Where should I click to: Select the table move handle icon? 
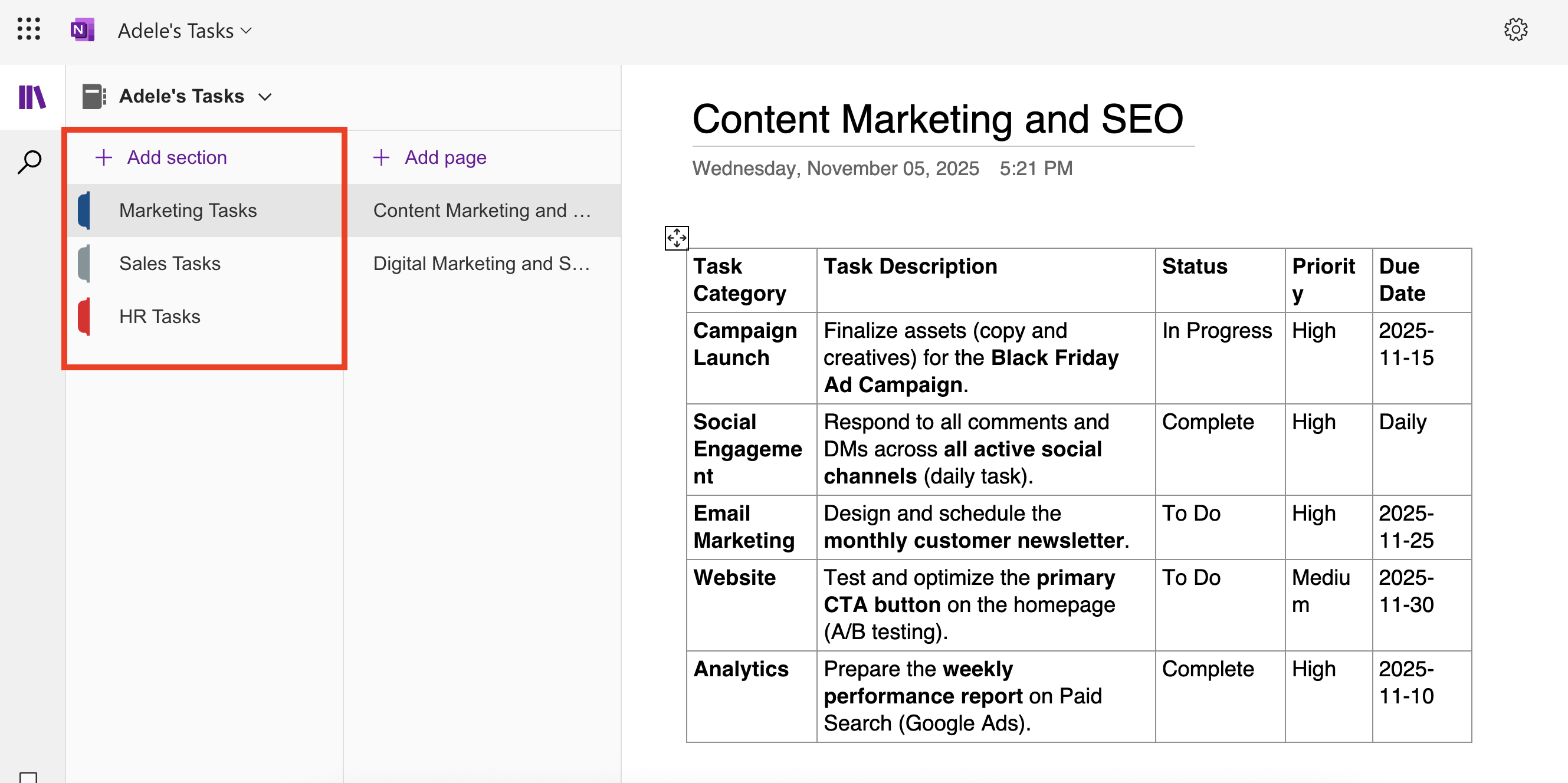(676, 238)
